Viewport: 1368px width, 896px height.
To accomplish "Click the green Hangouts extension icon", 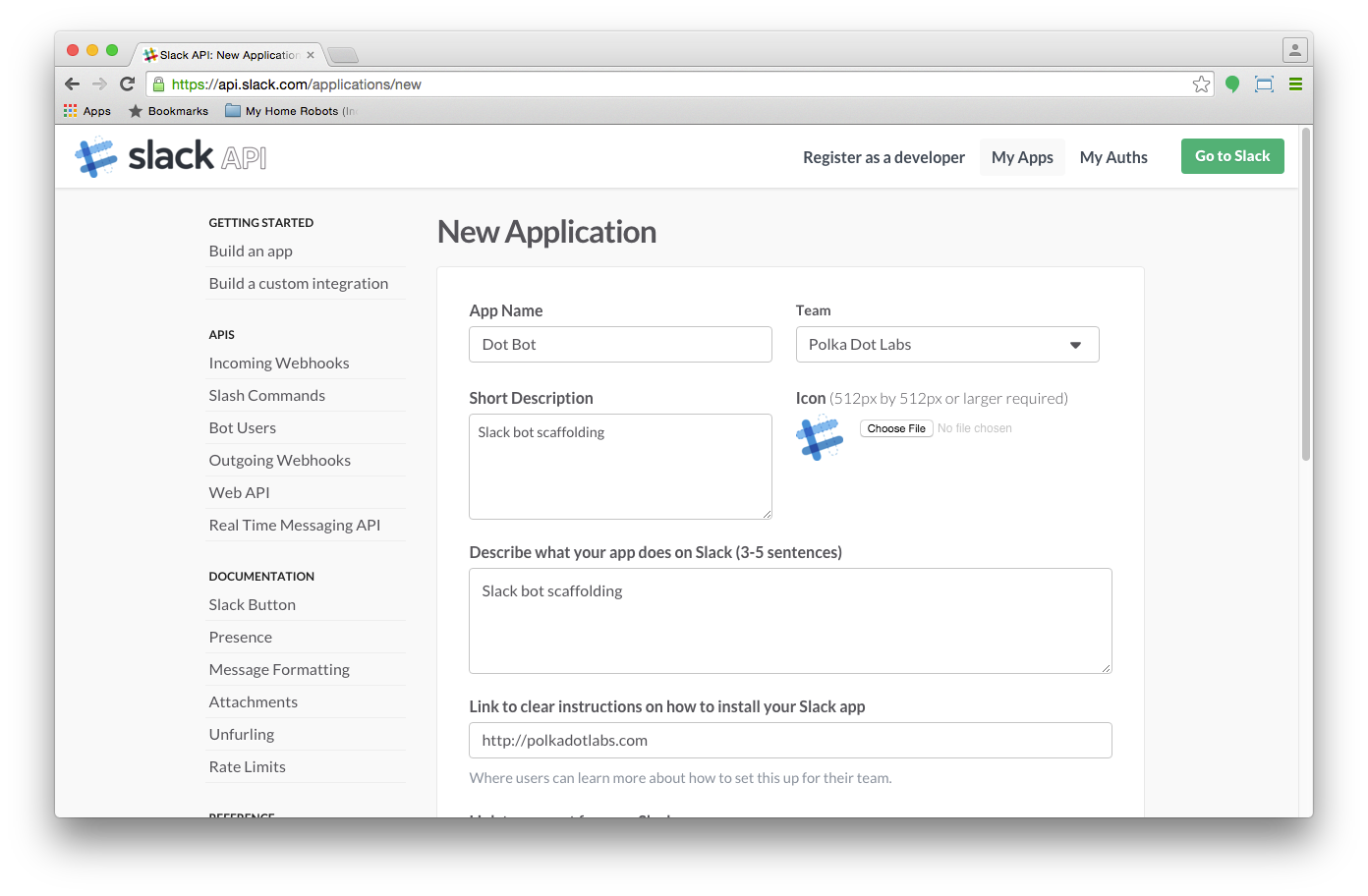I will pos(1232,84).
